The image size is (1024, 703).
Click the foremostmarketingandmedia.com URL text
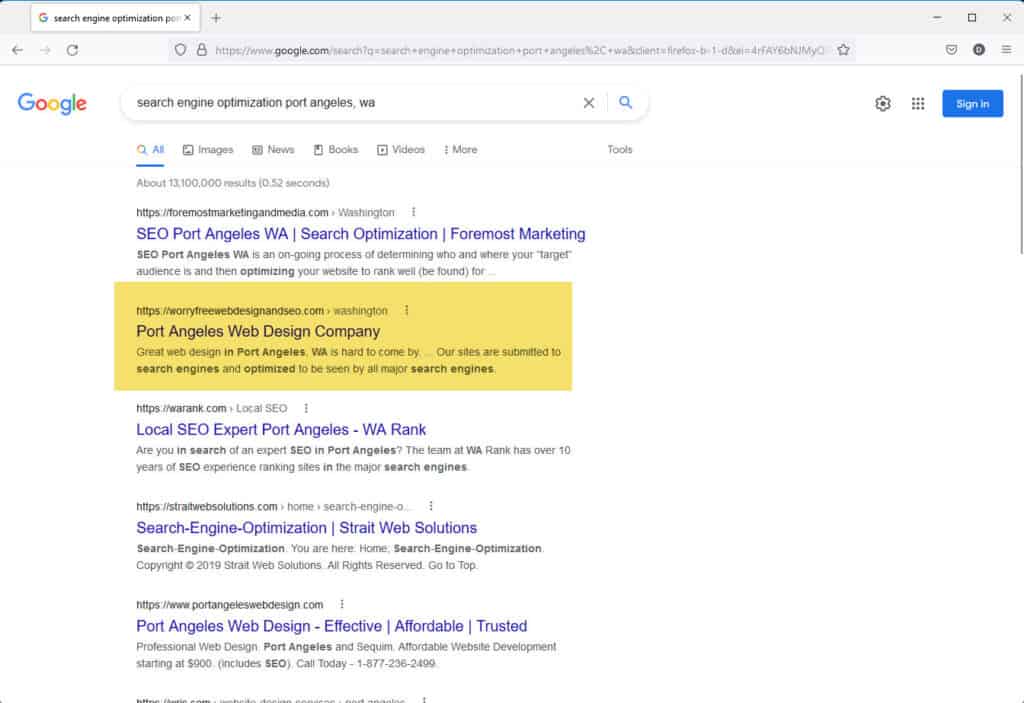tap(232, 212)
